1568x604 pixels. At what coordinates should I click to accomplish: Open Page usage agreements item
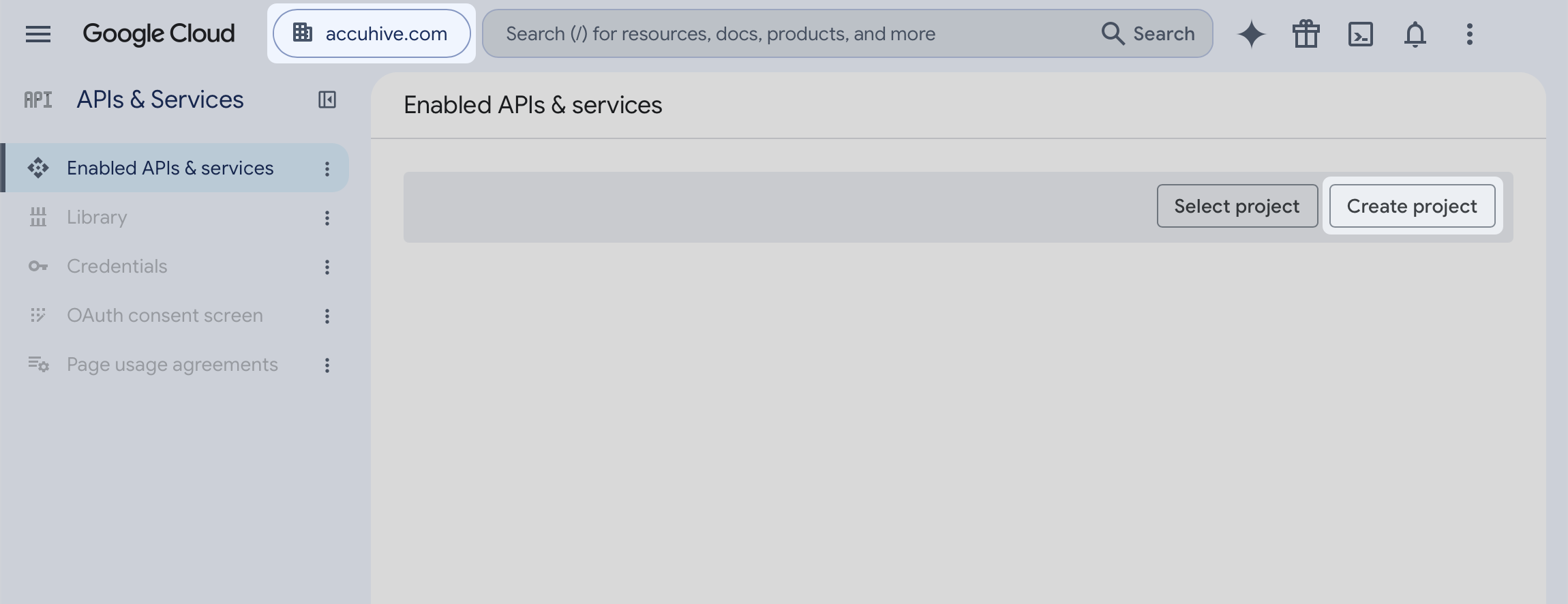coord(172,364)
